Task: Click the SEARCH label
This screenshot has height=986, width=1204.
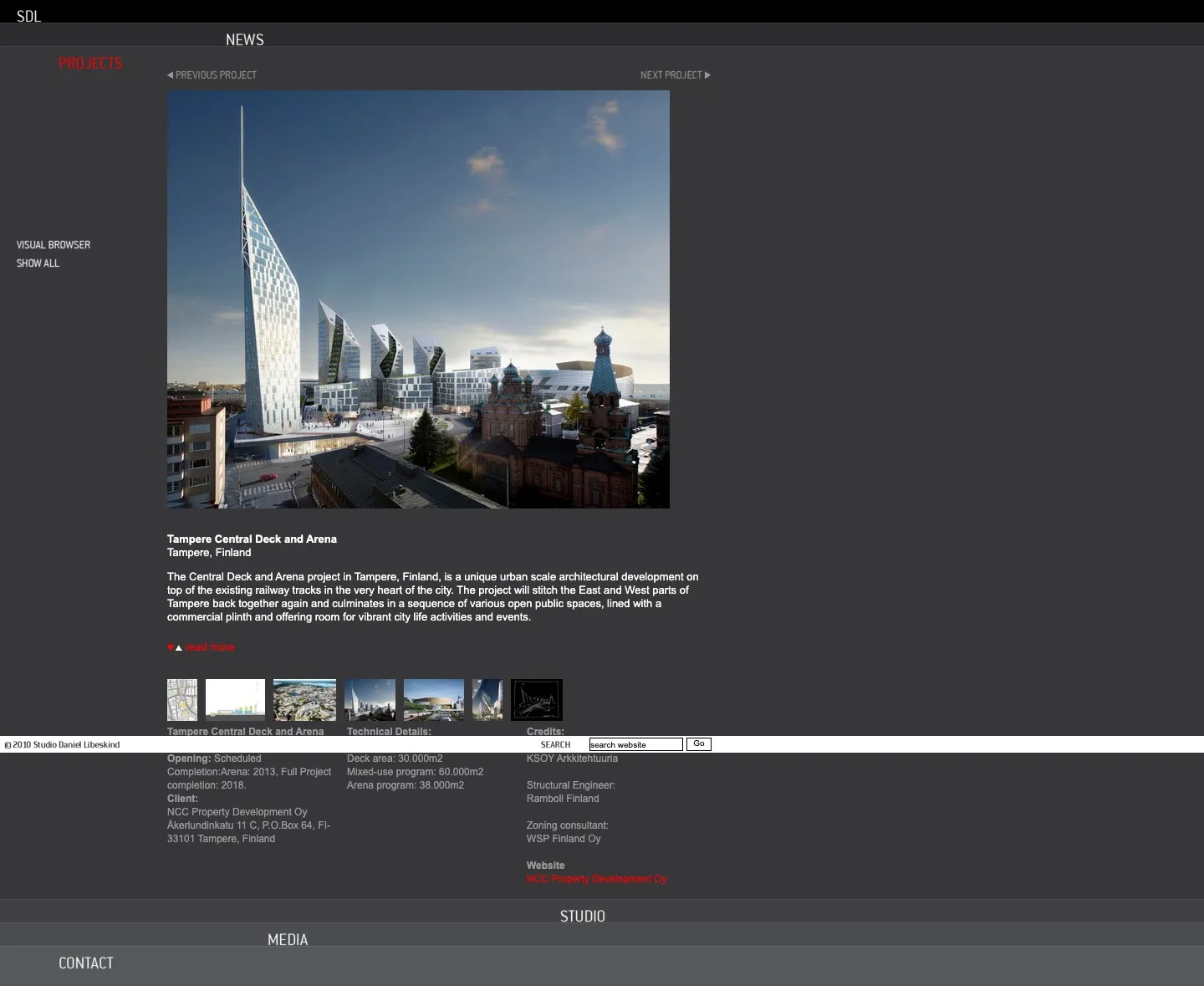Action: (556, 744)
